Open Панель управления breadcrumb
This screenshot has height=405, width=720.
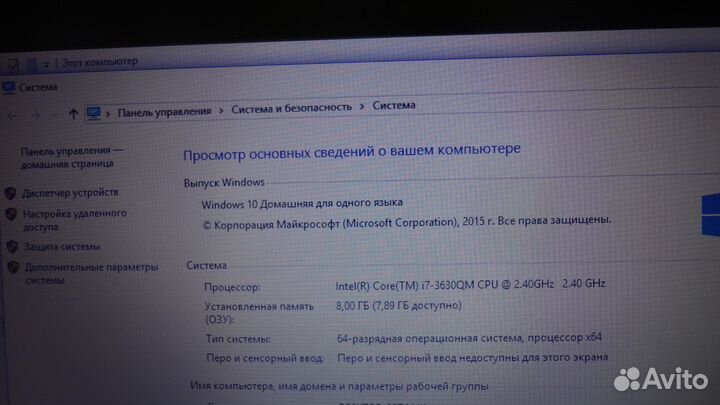click(164, 112)
